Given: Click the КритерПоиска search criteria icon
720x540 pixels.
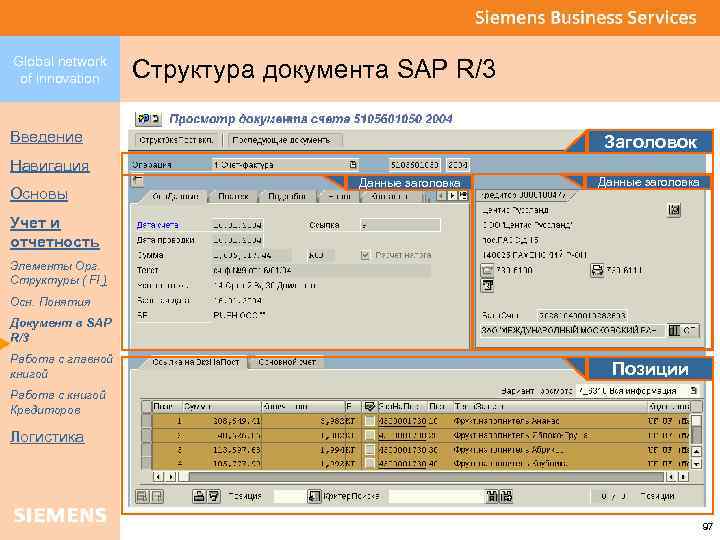Looking at the screenshot, I should [314, 496].
